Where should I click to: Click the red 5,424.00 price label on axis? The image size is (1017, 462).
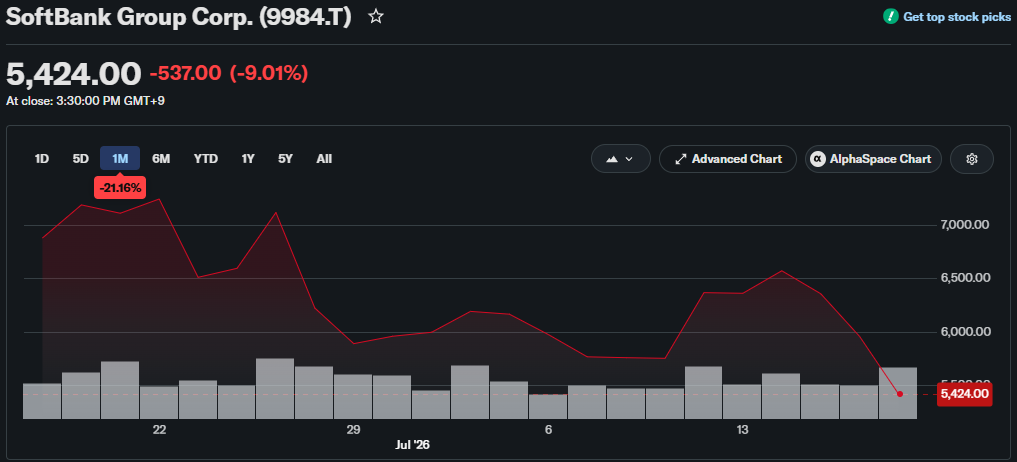pos(964,393)
